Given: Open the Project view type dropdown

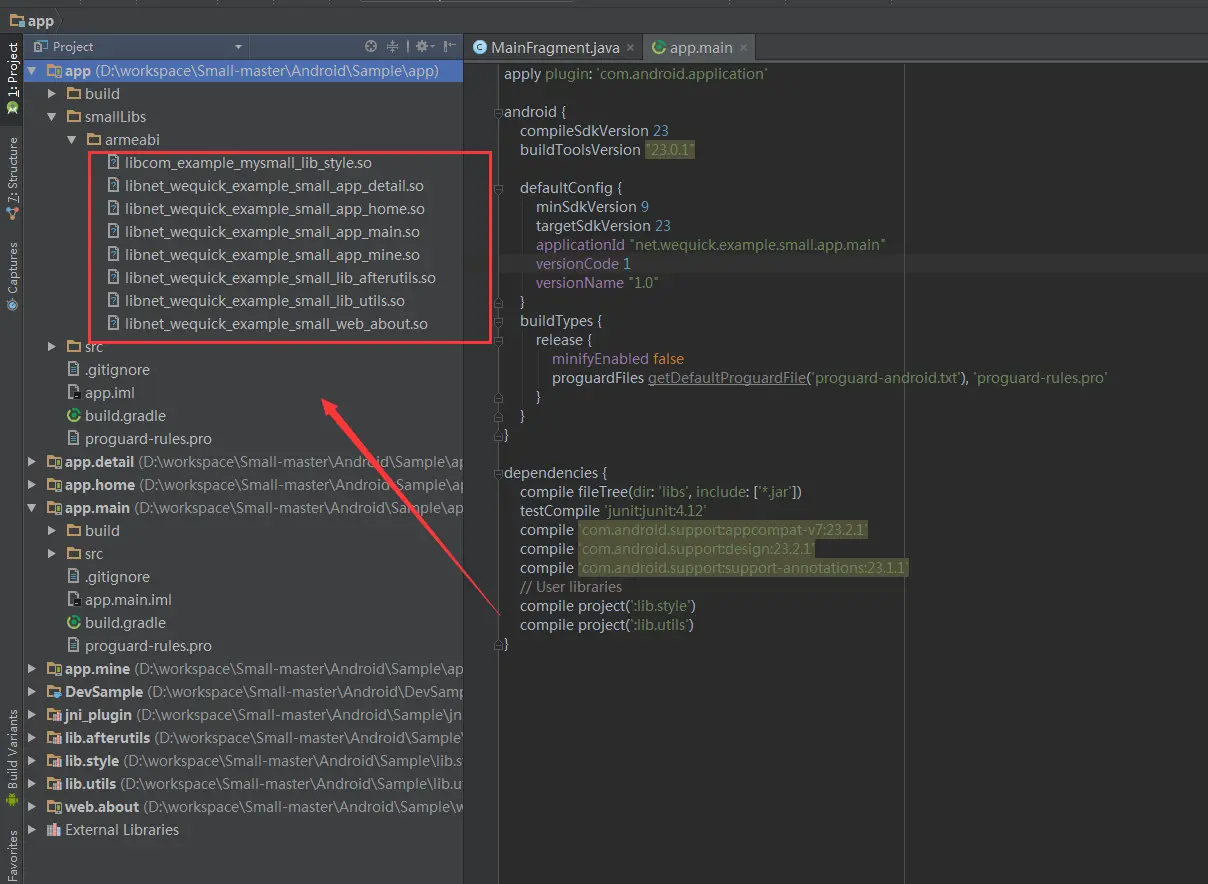Looking at the screenshot, I should pyautogui.click(x=138, y=47).
